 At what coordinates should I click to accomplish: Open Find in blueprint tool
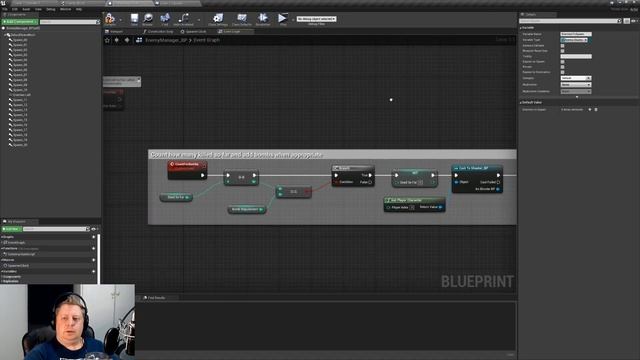click(165, 19)
